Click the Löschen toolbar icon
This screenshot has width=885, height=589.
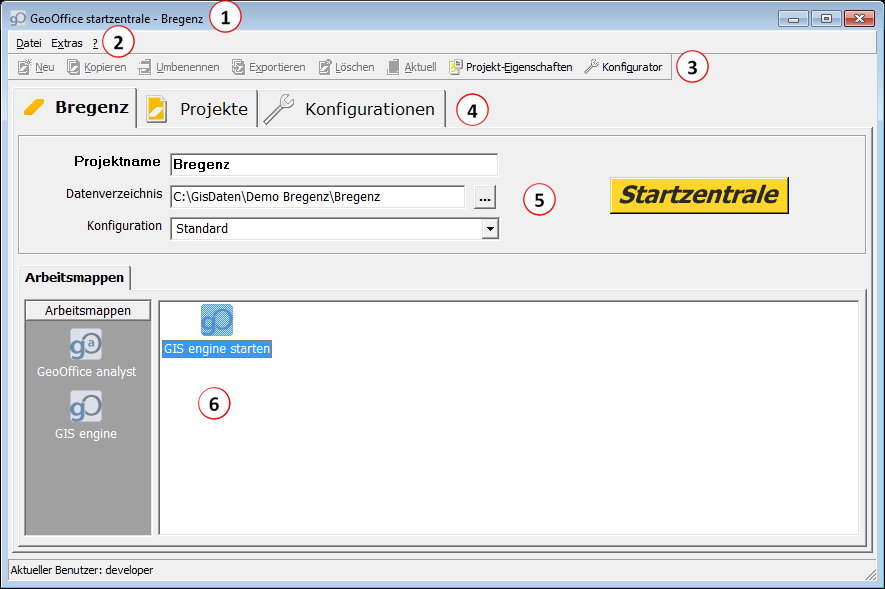point(325,67)
